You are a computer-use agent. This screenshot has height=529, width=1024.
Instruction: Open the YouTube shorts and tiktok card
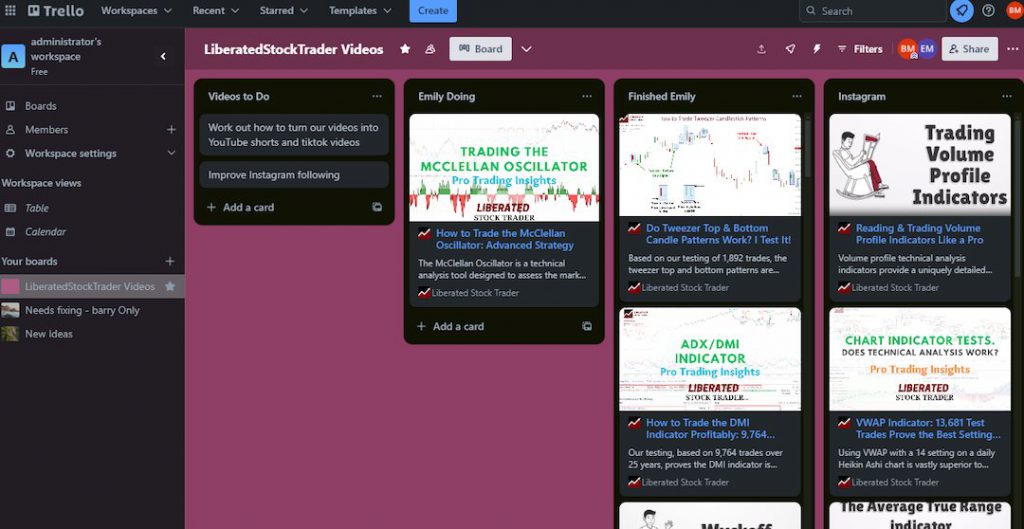294,135
